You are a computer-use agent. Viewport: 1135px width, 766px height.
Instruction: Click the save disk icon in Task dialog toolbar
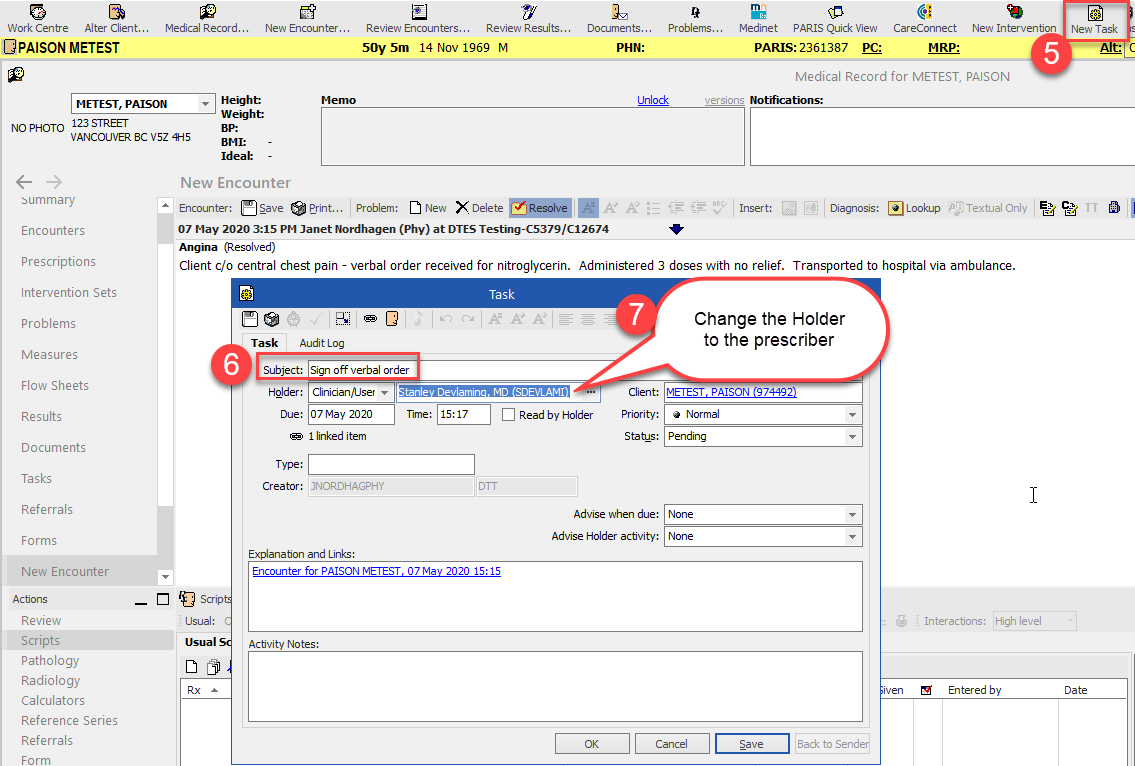250,319
